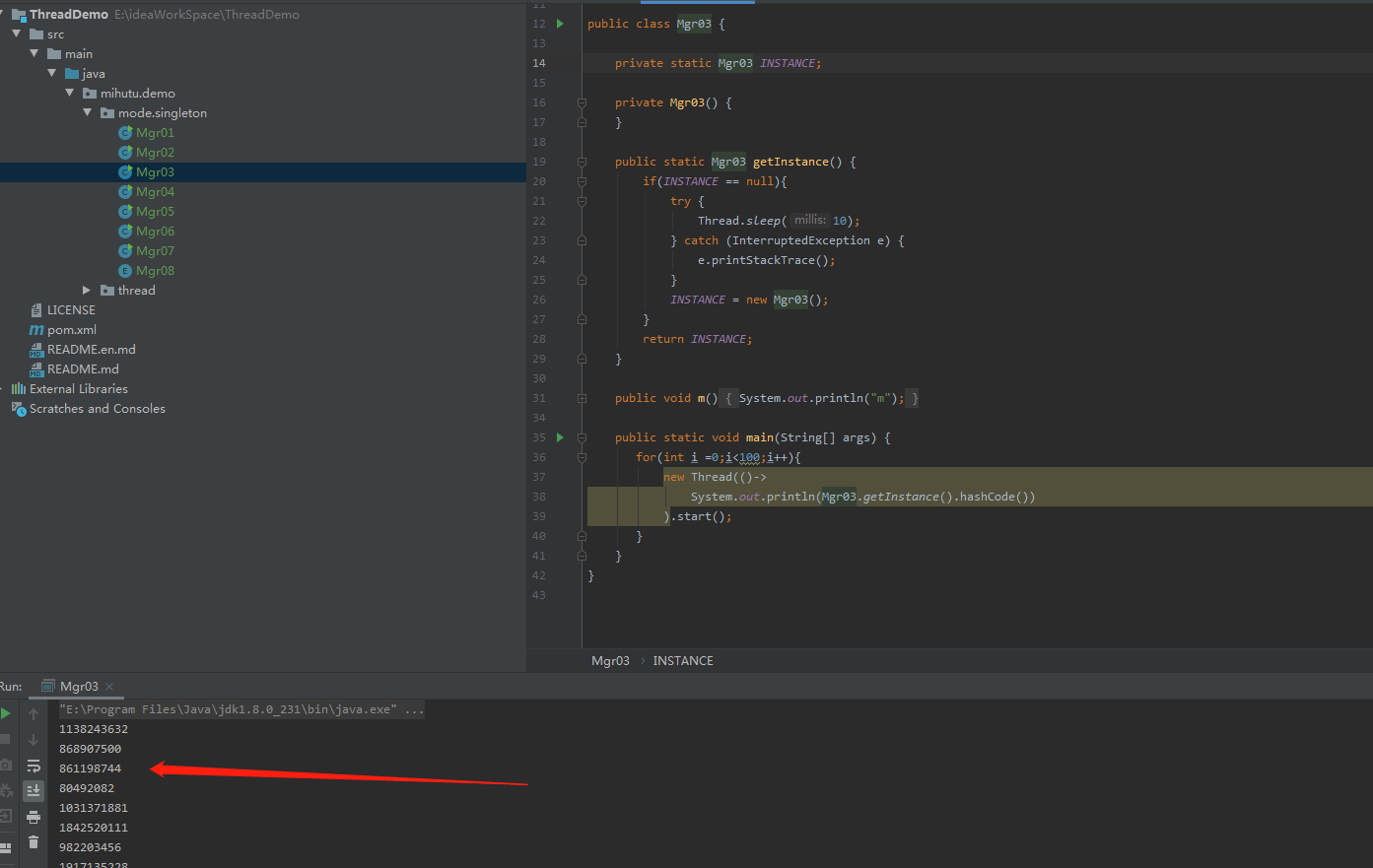Screen dimensions: 1373x868
Task: Click the down-arrow icon in Run panel
Action: coord(34,740)
